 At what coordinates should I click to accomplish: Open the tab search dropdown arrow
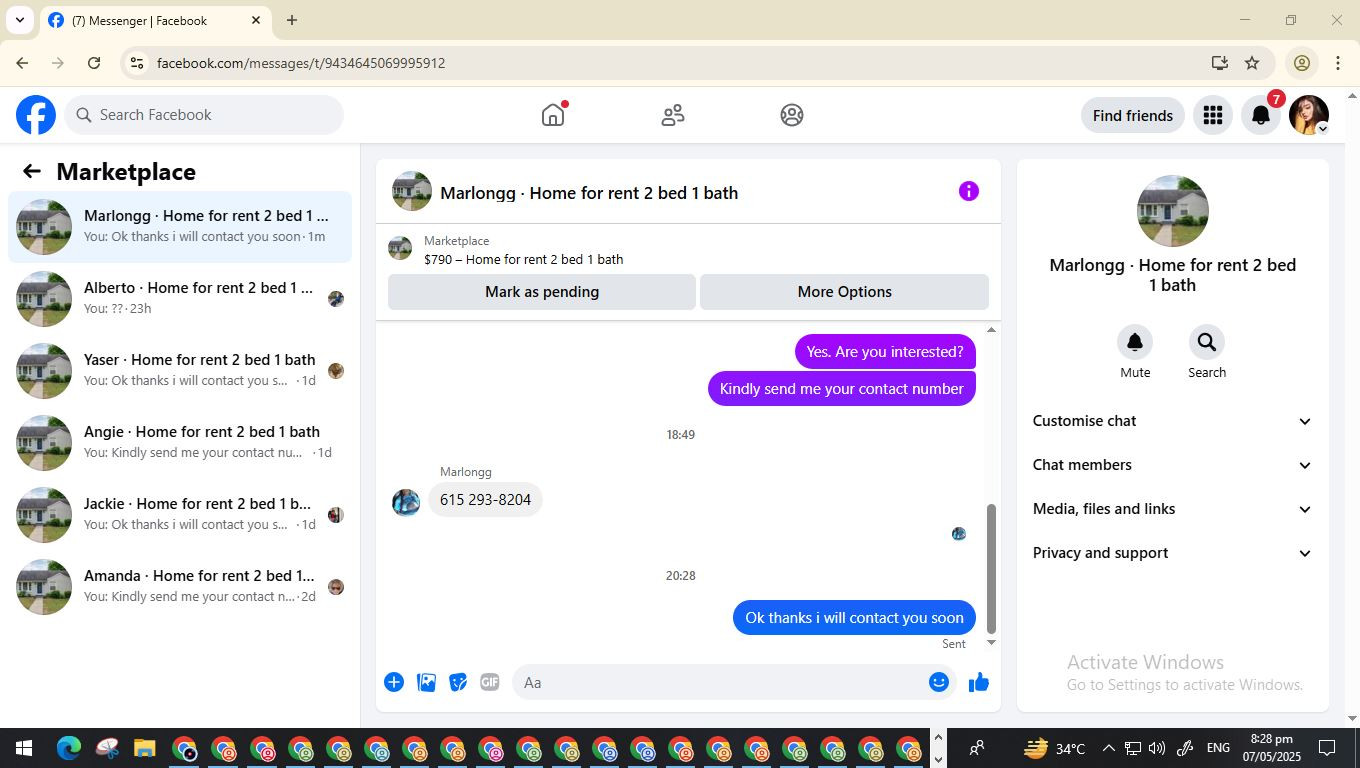click(x=19, y=20)
